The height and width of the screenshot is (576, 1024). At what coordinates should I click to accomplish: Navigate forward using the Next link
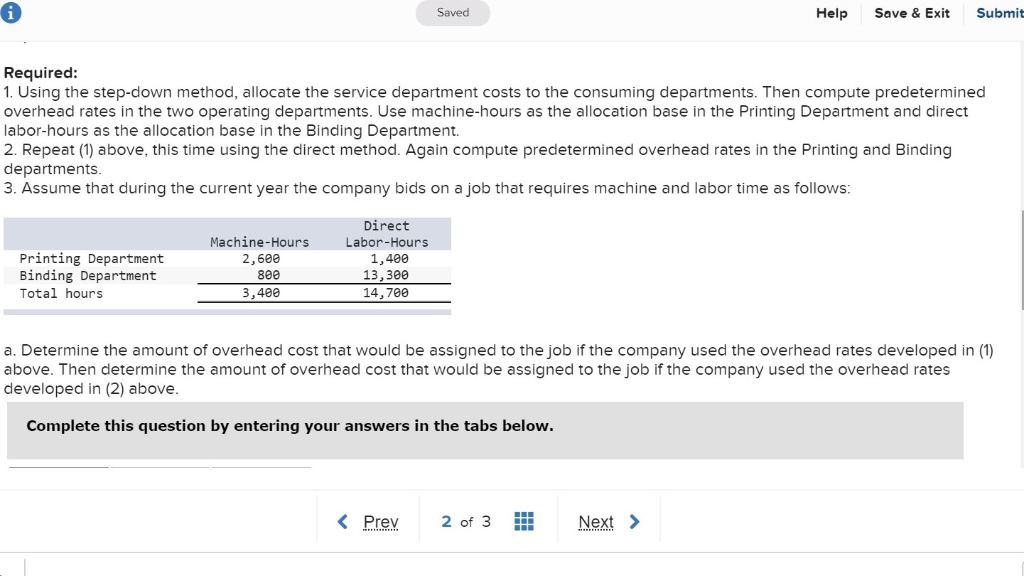coord(596,521)
